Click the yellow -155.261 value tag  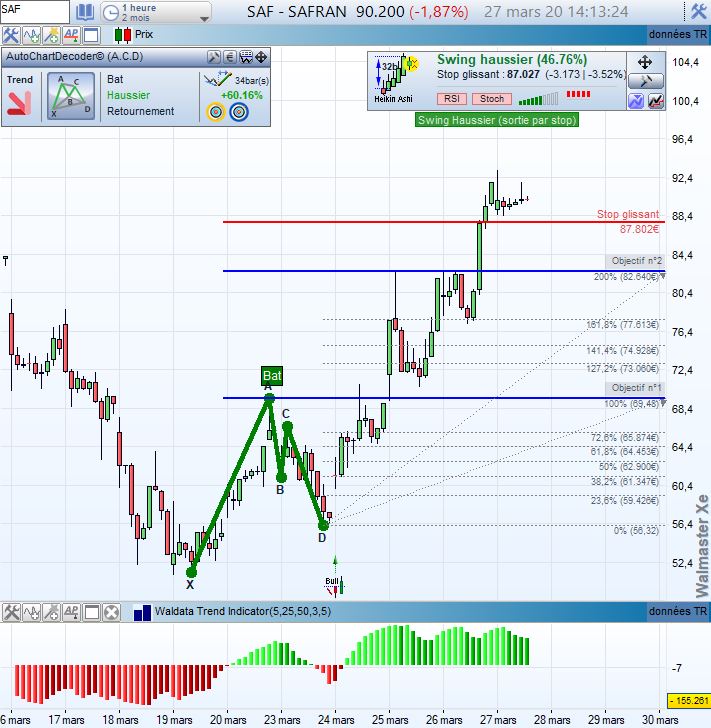point(689,701)
